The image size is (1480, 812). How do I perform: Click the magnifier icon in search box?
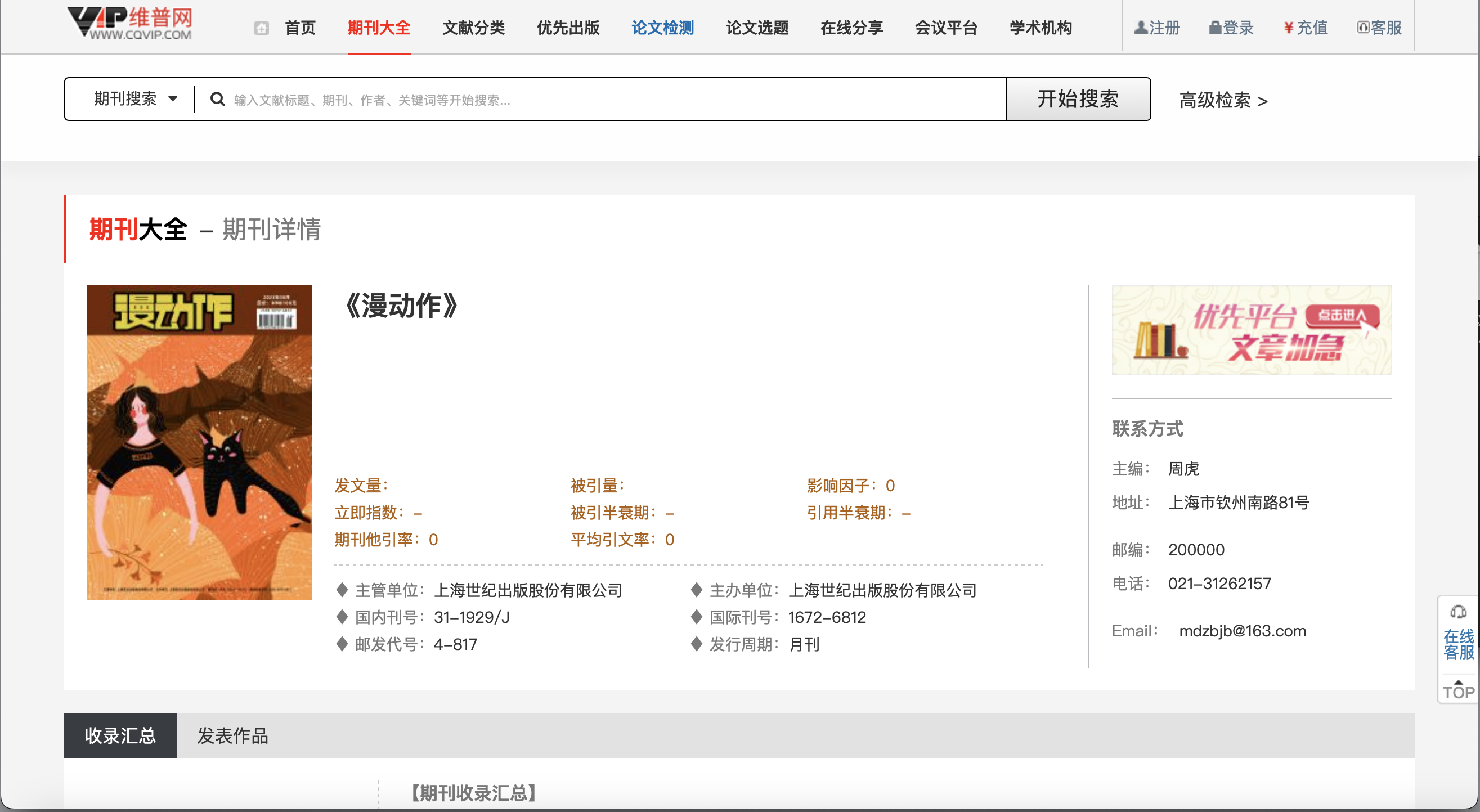pos(217,100)
